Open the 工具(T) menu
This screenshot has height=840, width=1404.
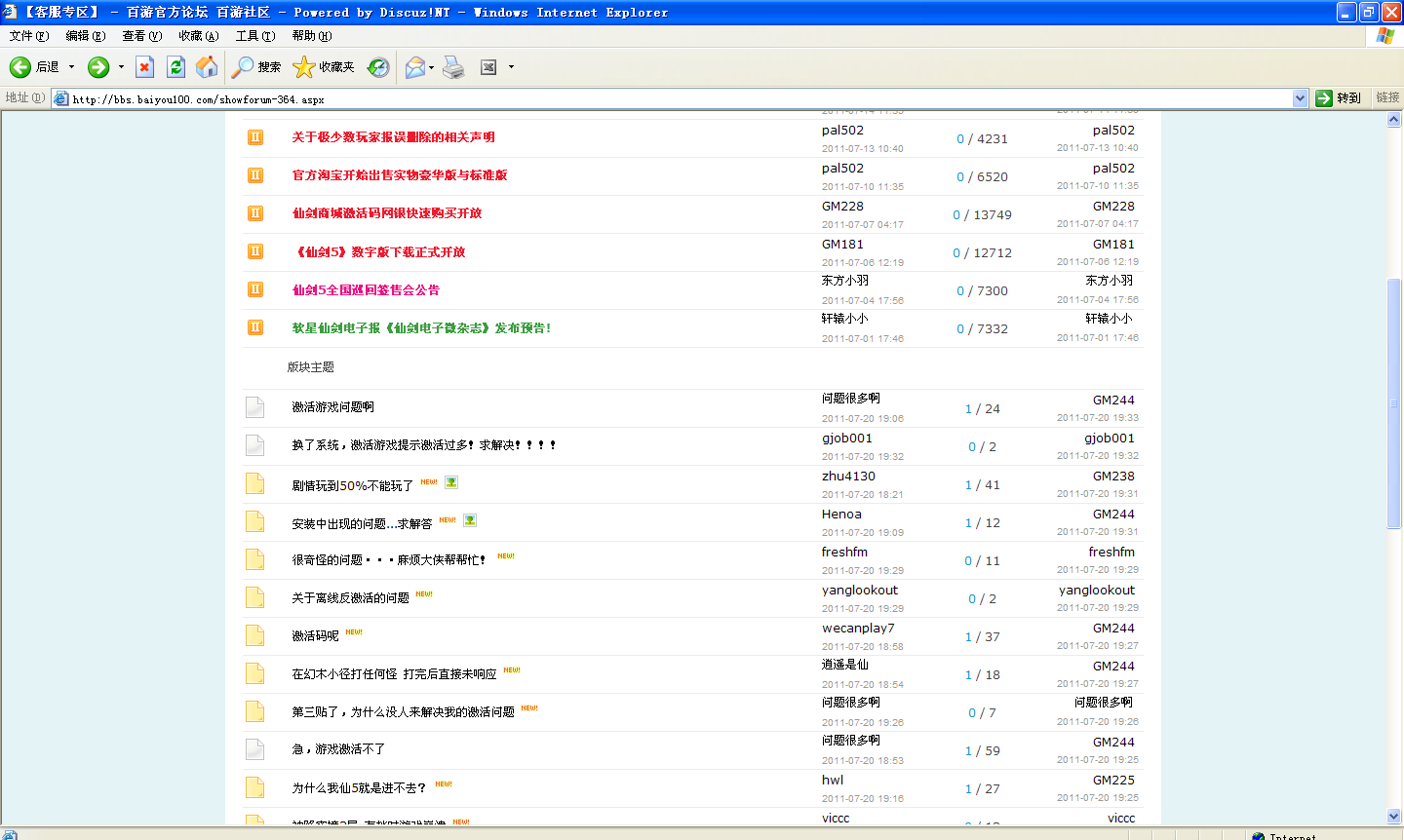255,35
